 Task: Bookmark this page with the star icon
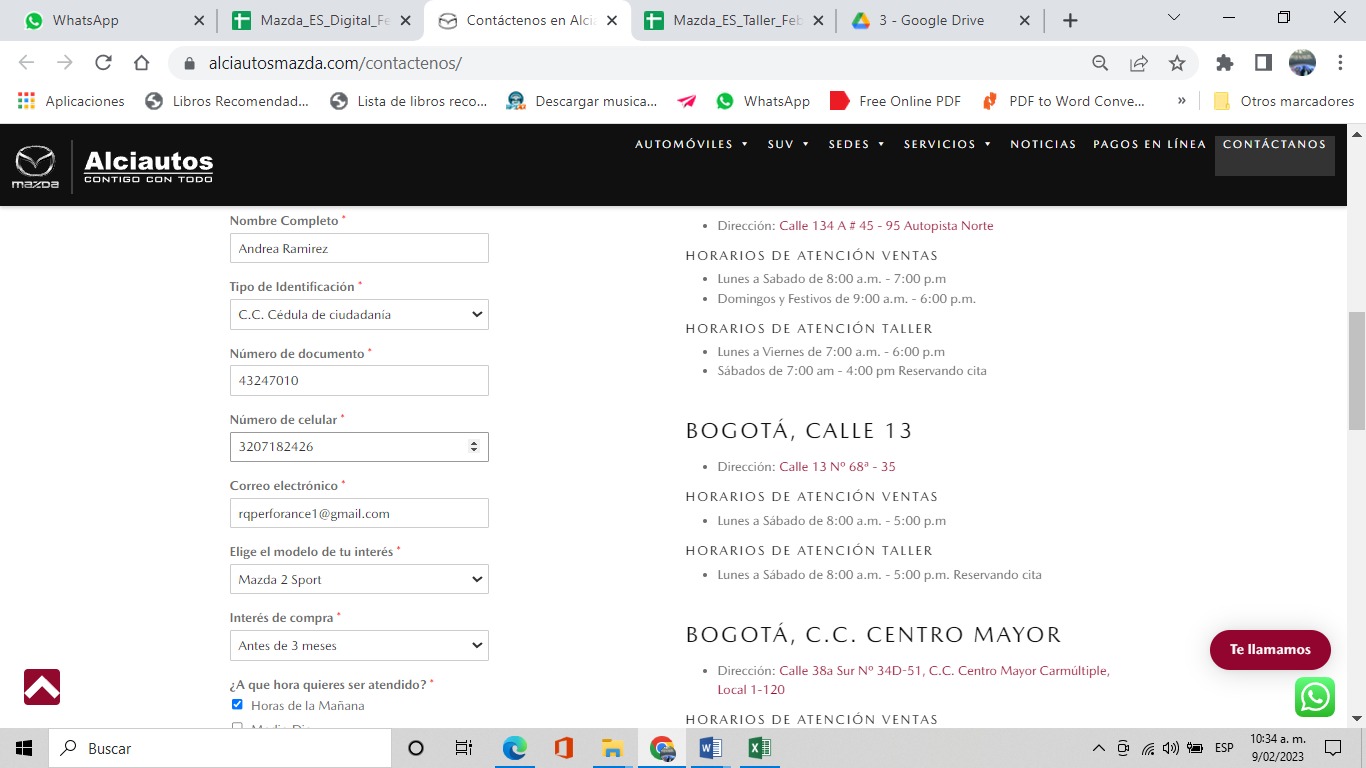[1177, 63]
